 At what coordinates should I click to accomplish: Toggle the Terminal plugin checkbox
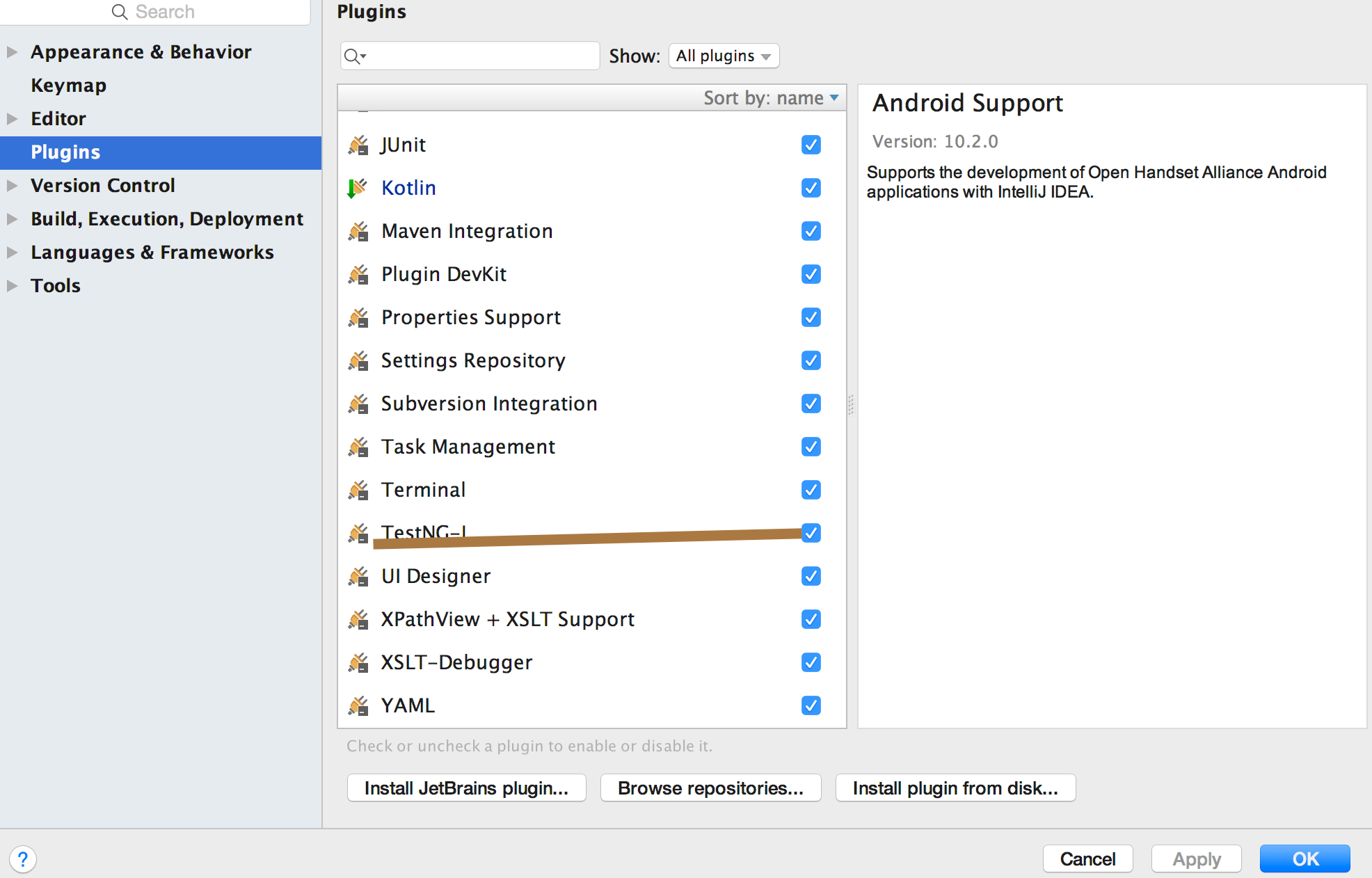tap(811, 490)
